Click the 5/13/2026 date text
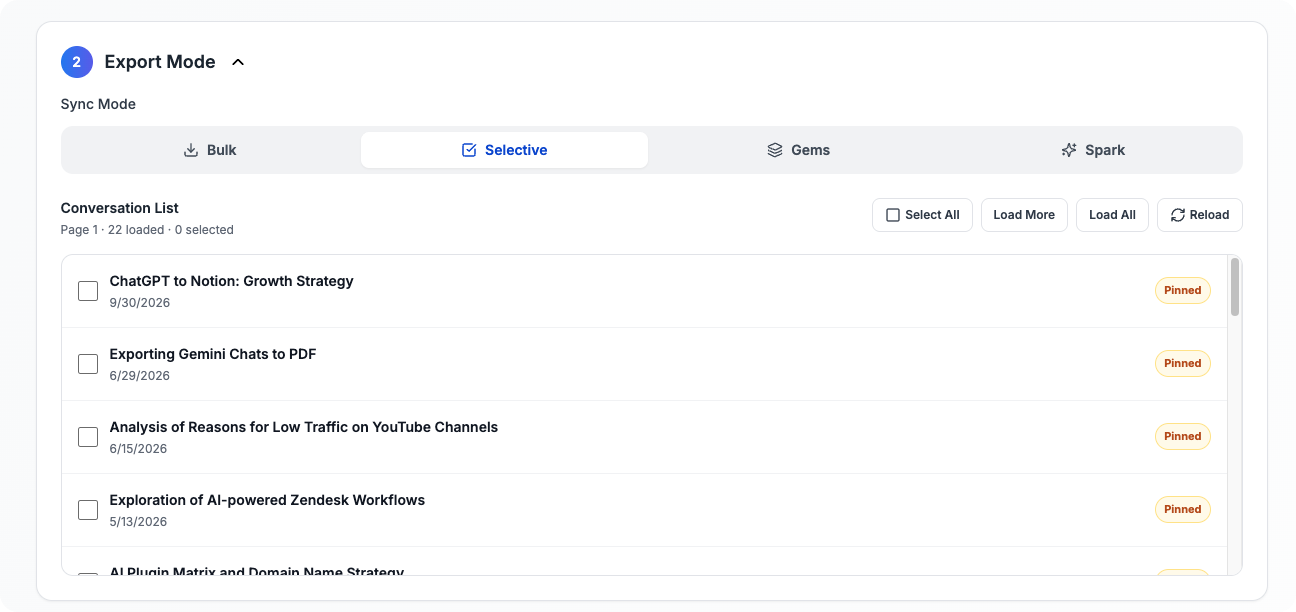 click(139, 522)
